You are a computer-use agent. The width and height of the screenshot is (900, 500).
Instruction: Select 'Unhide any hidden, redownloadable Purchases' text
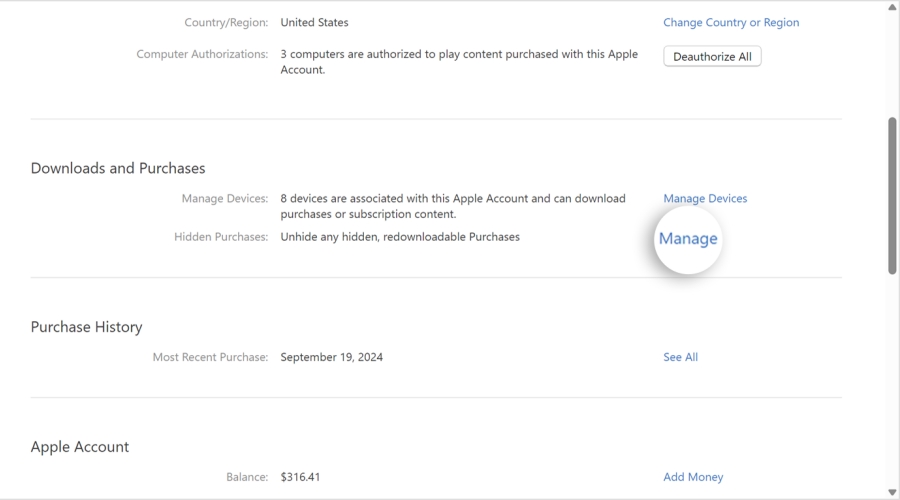click(x=400, y=237)
